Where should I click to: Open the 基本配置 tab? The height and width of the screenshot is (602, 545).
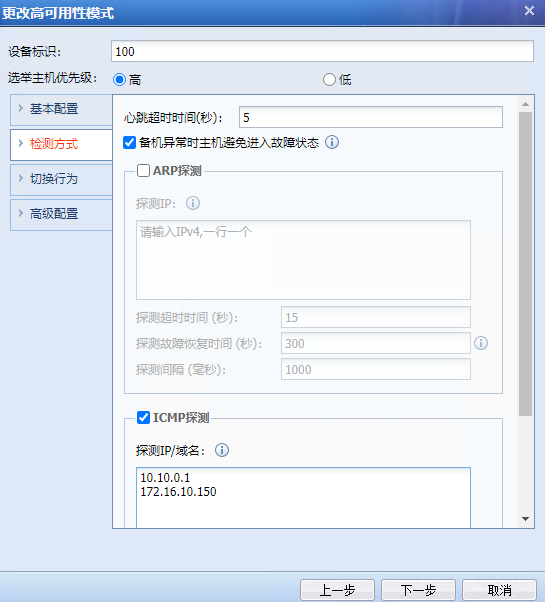pos(61,109)
